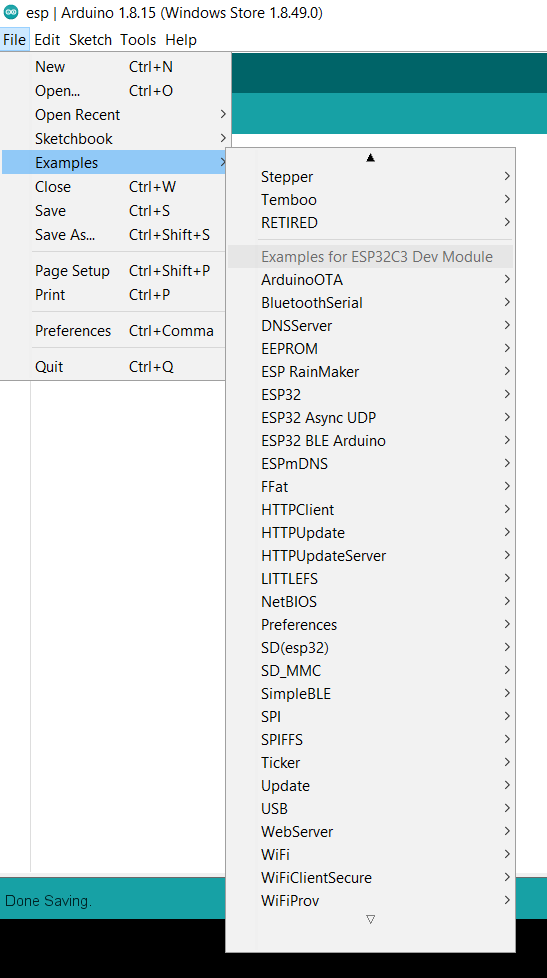Open HTTPClient examples submenu
547x978 pixels.
pyautogui.click(x=370, y=510)
